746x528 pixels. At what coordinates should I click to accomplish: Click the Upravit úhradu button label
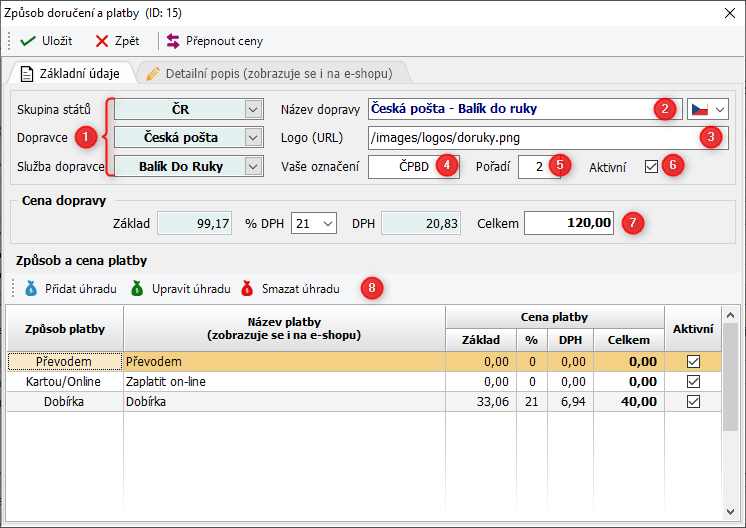click(191, 289)
